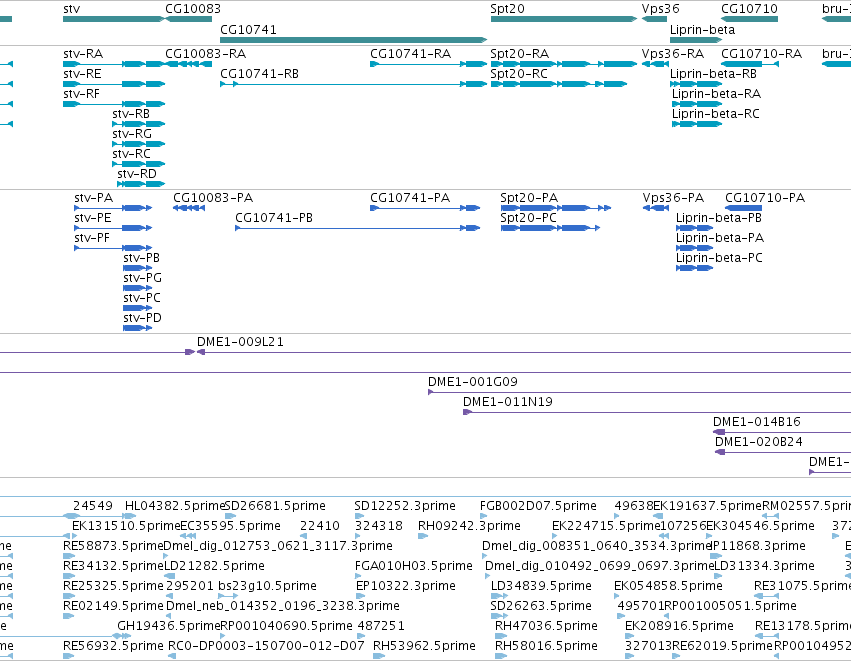The width and height of the screenshot is (851, 661).
Task: Select transcript stv-RE
Action: tap(114, 84)
